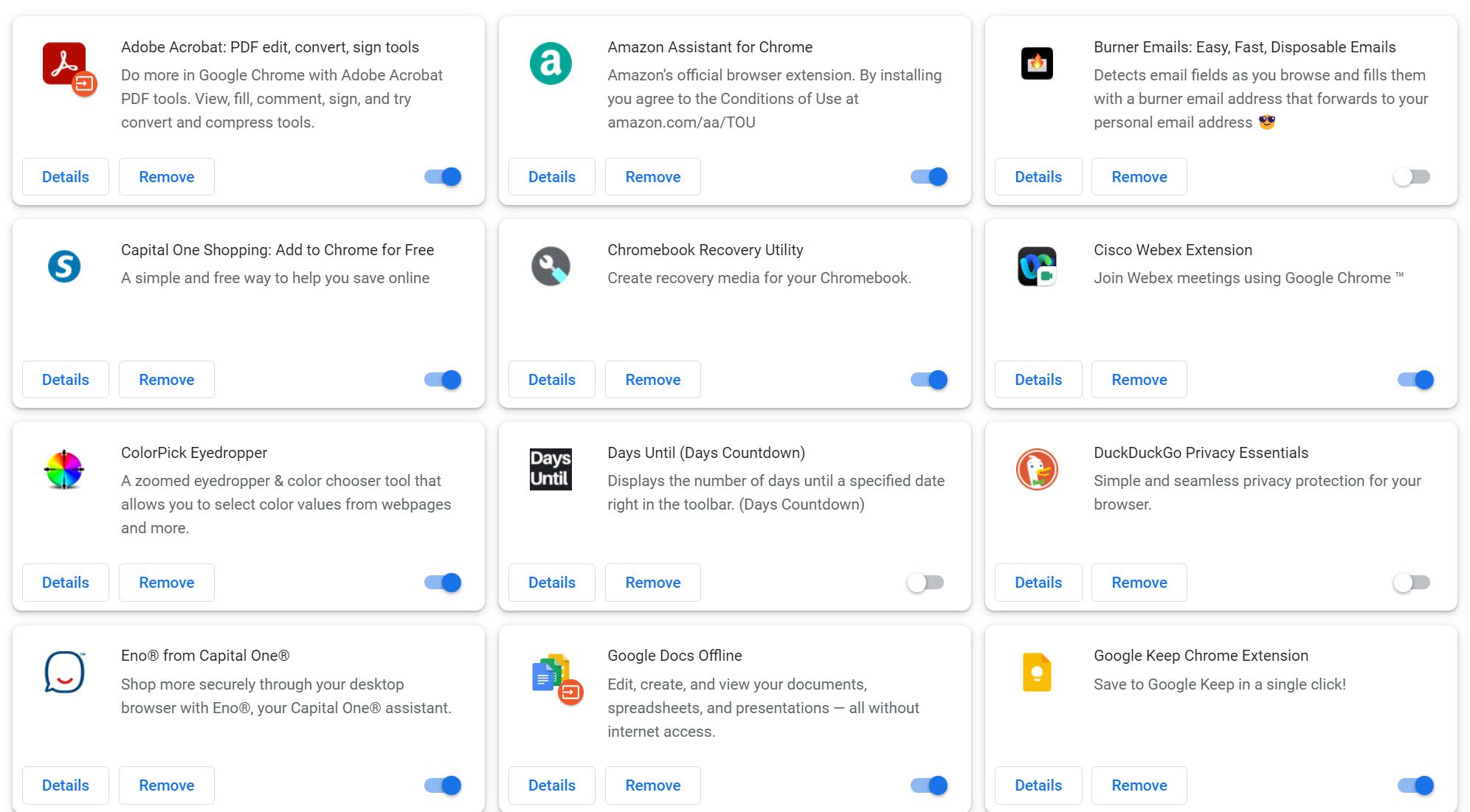Click the Eno from Capital One icon
Screen dimensions: 1470x812
click(64, 672)
